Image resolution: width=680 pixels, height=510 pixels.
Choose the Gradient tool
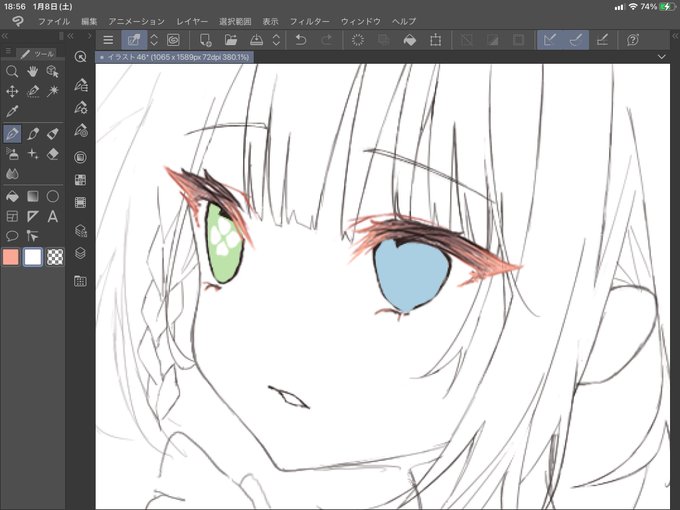33,197
